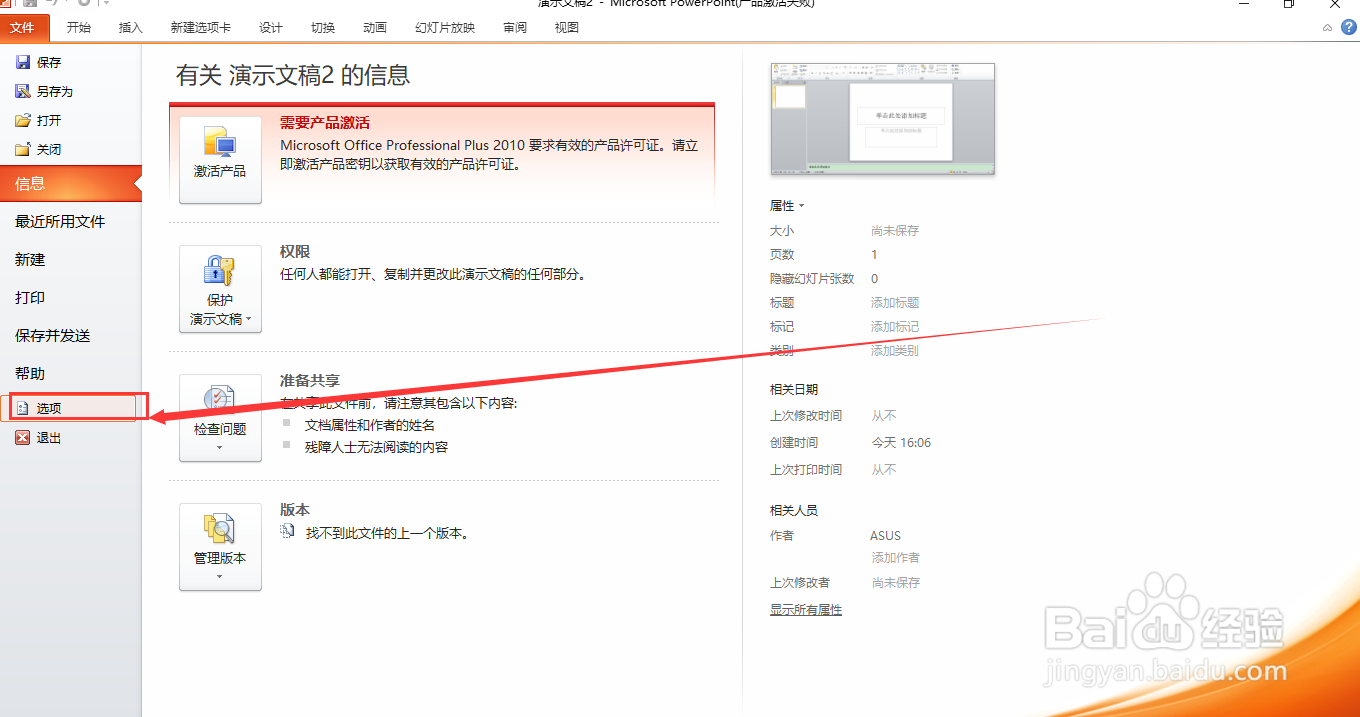The width and height of the screenshot is (1360, 717).
Task: Switch to the 插入 (Insert) ribbon tab
Action: 130,27
